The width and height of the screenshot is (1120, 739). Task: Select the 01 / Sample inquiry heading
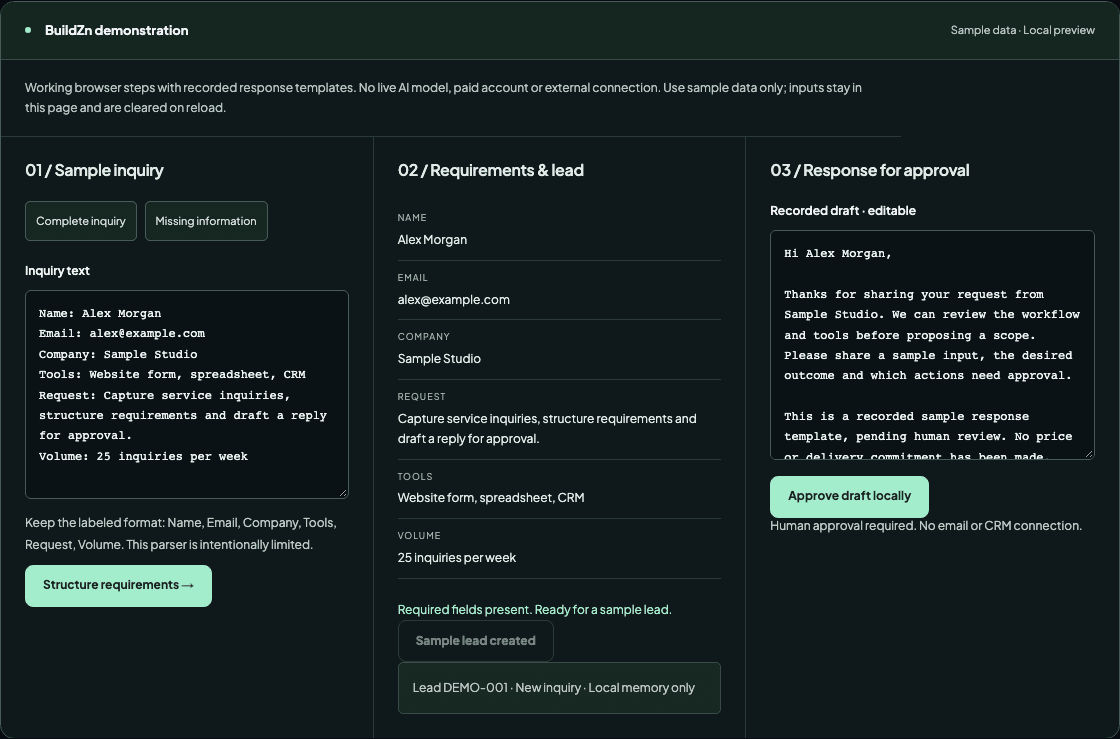(94, 170)
